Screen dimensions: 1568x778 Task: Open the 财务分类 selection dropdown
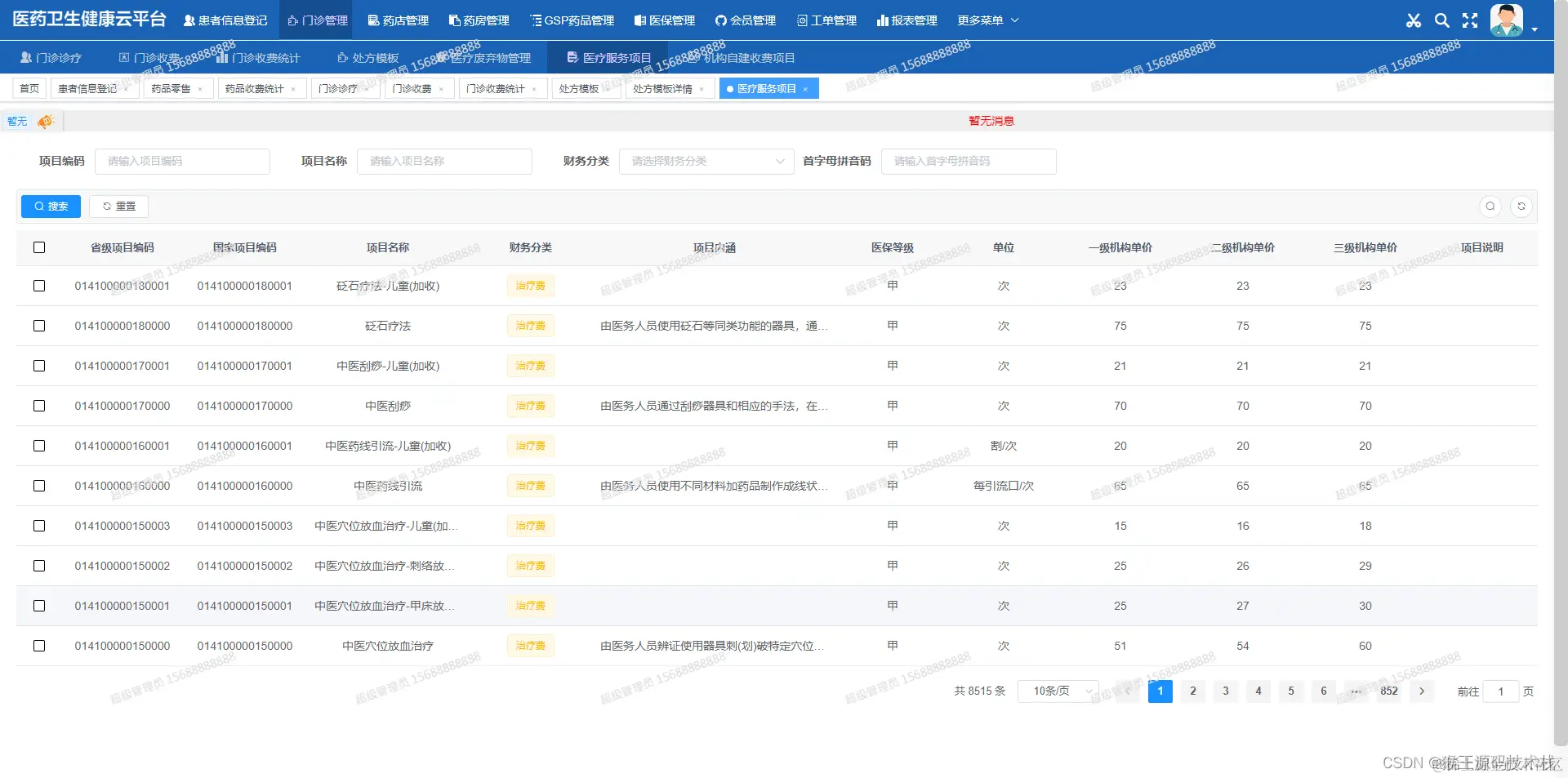[706, 161]
